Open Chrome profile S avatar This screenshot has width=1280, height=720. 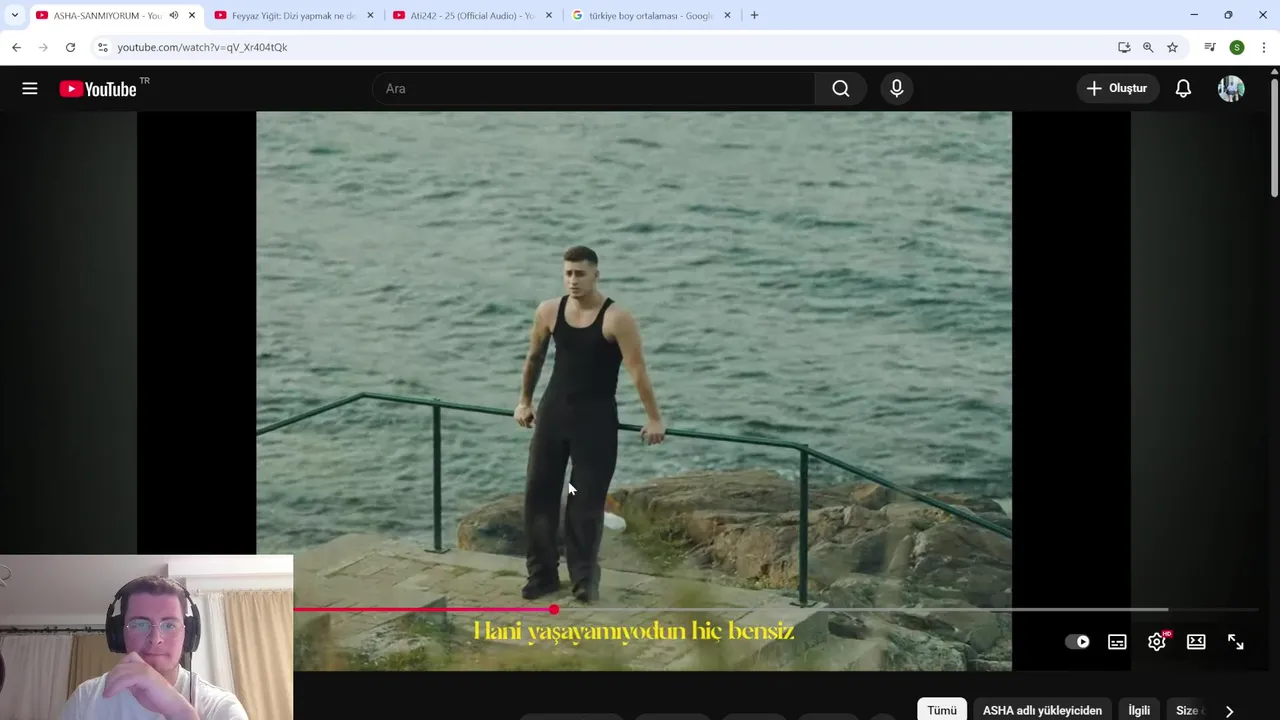point(1237,47)
